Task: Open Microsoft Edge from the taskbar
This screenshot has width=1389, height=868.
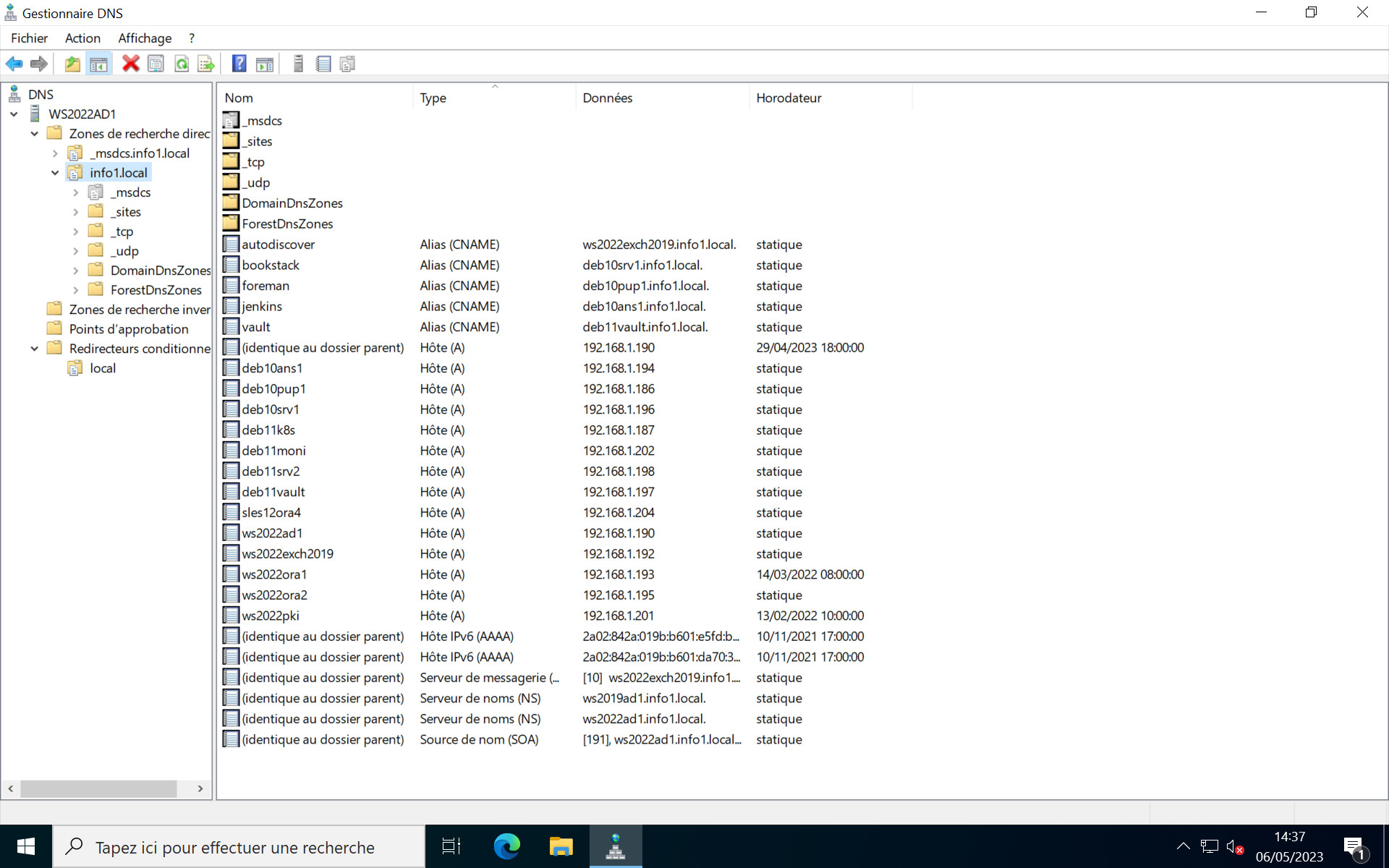Action: 506,846
